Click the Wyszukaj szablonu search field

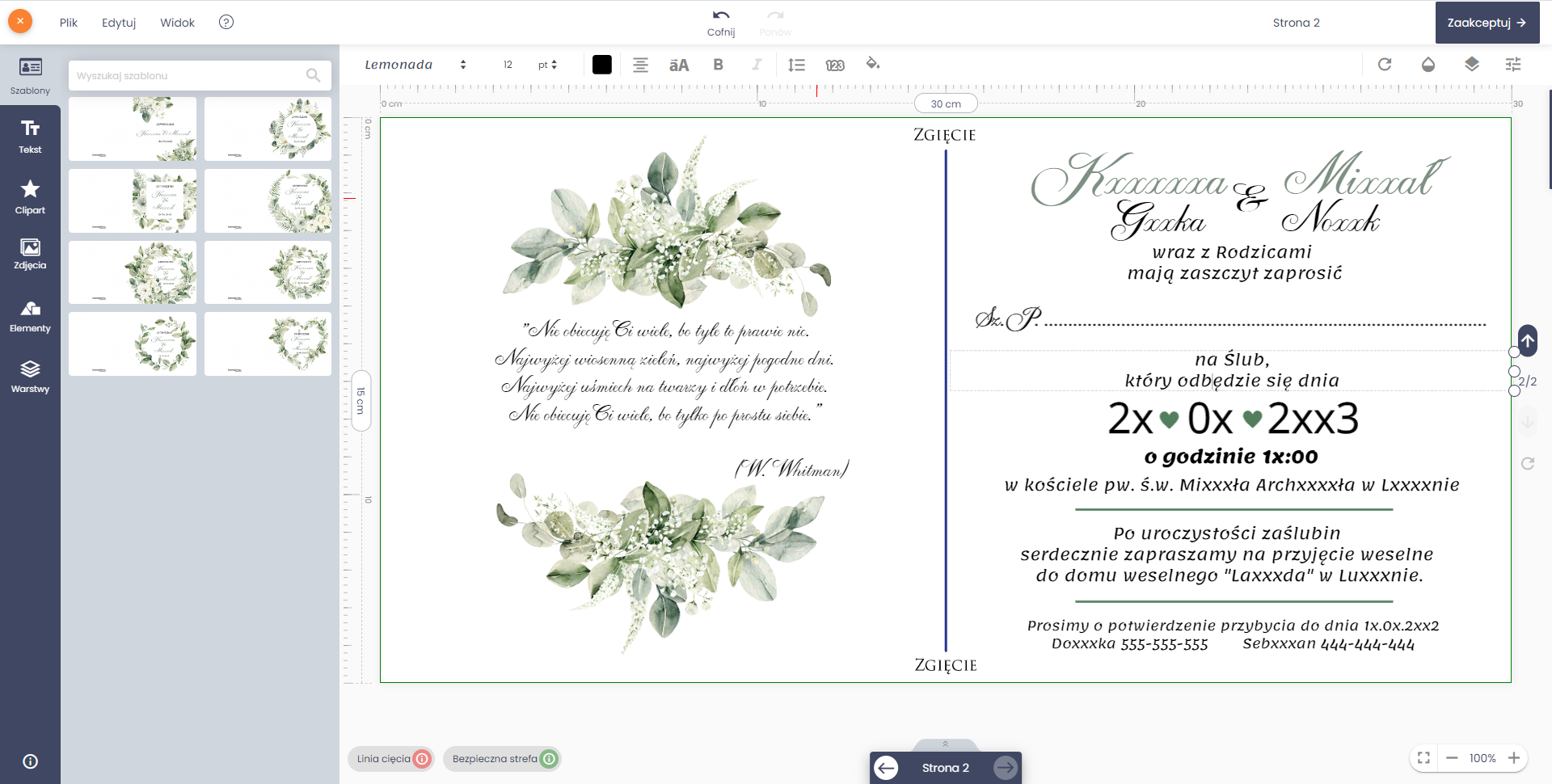point(200,75)
